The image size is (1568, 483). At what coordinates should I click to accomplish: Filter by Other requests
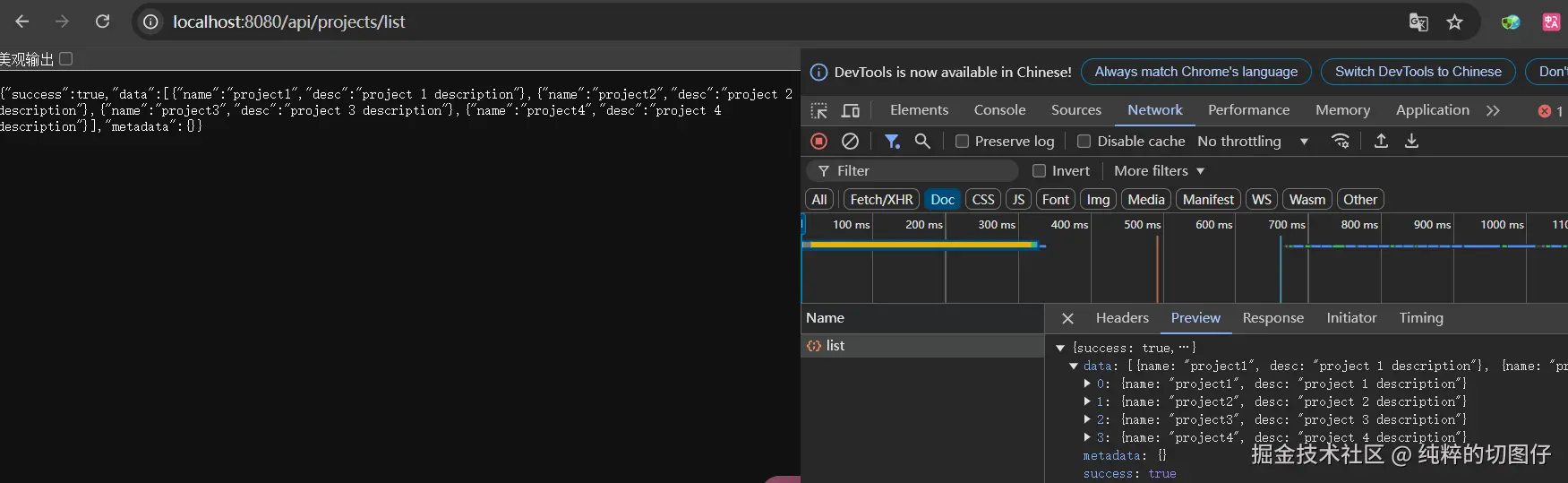[x=1360, y=200]
